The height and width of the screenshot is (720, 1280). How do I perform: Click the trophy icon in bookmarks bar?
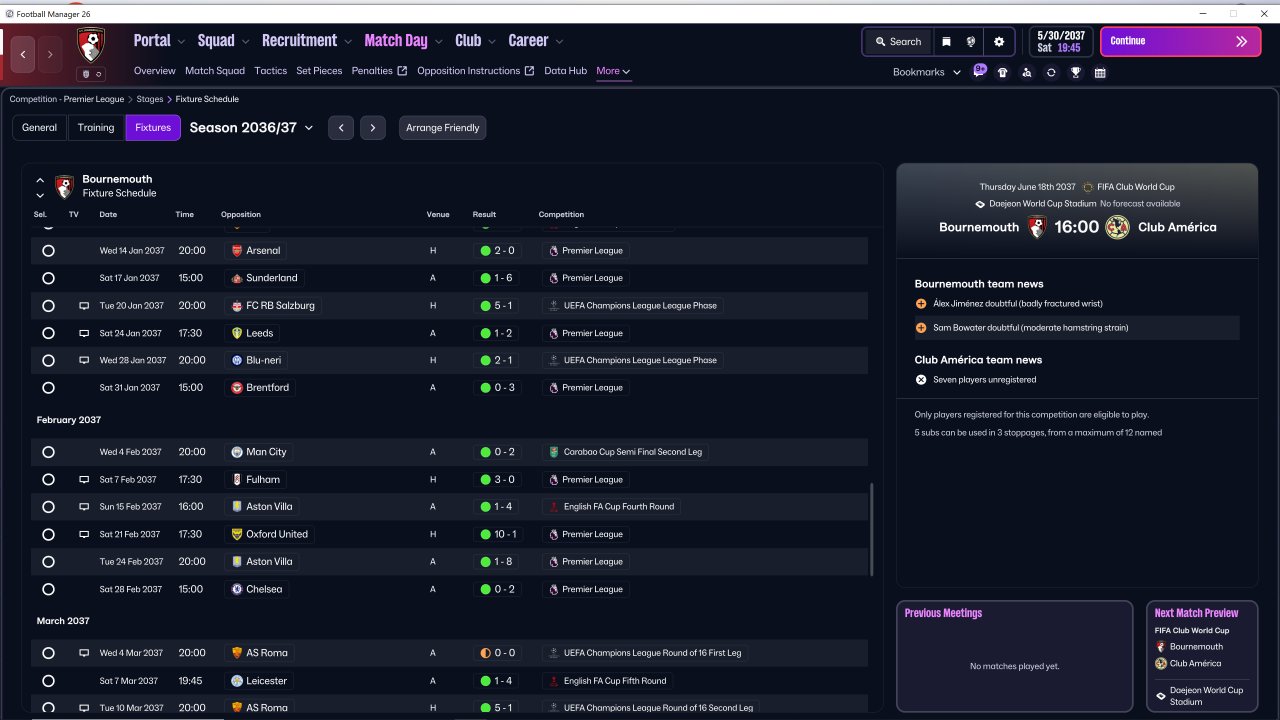point(1076,72)
